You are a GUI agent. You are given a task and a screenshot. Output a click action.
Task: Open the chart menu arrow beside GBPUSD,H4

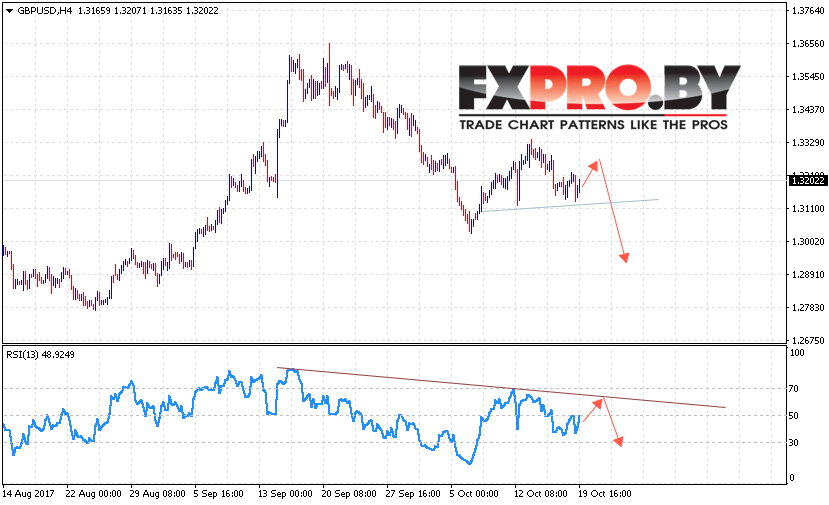click(x=9, y=11)
